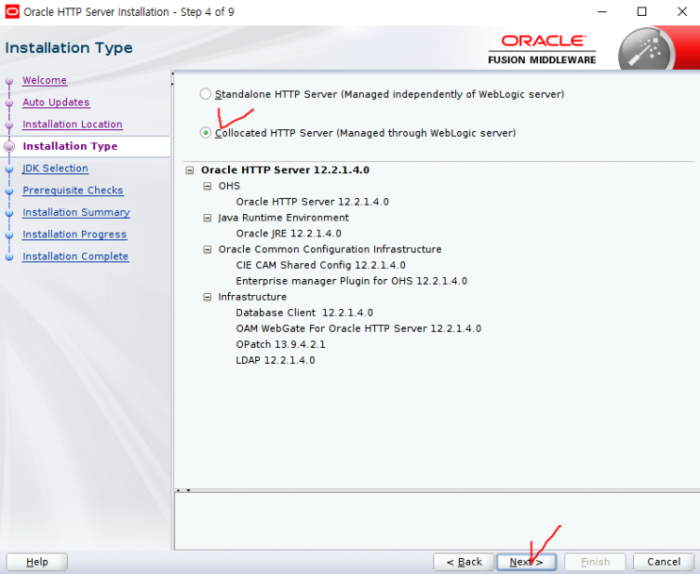700x574 pixels.
Task: Click the Prerequisite Checks step bullet icon
Action: [x=9, y=191]
